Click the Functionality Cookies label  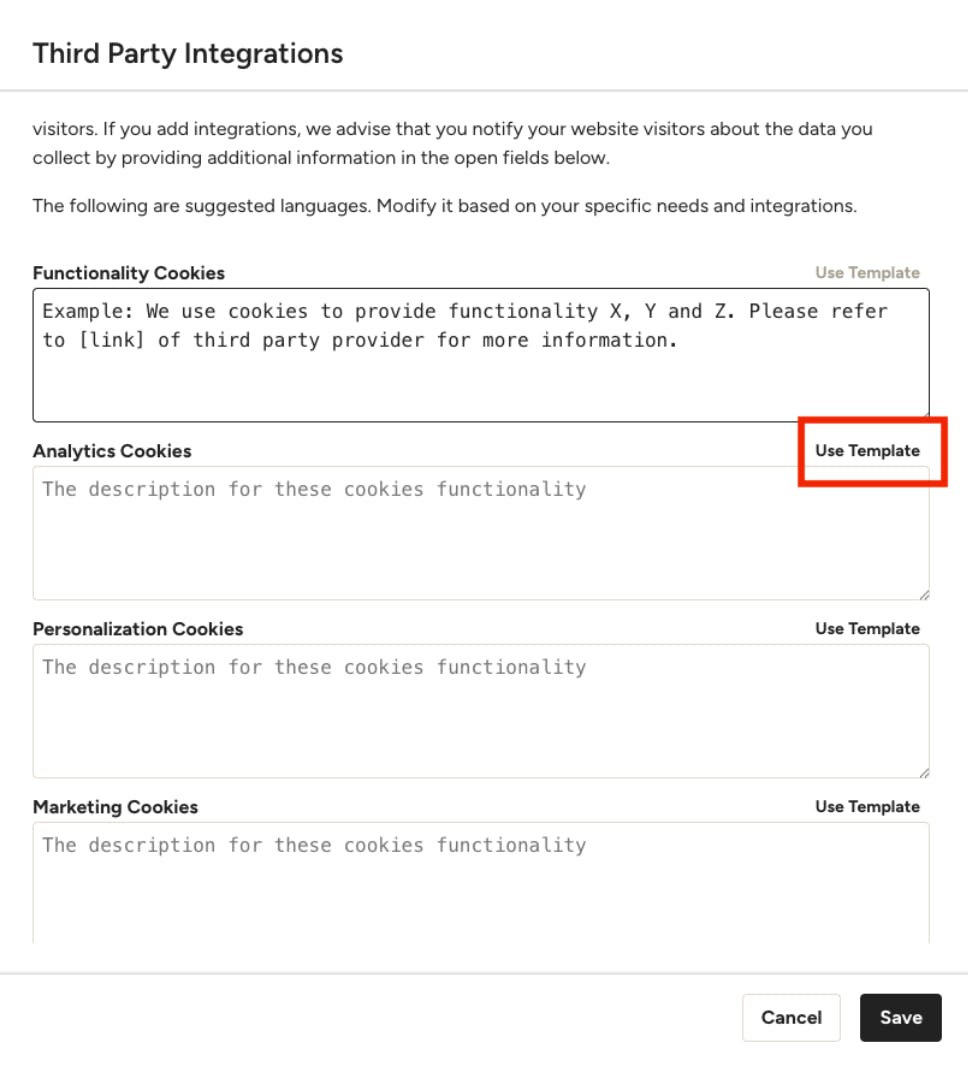(x=129, y=273)
